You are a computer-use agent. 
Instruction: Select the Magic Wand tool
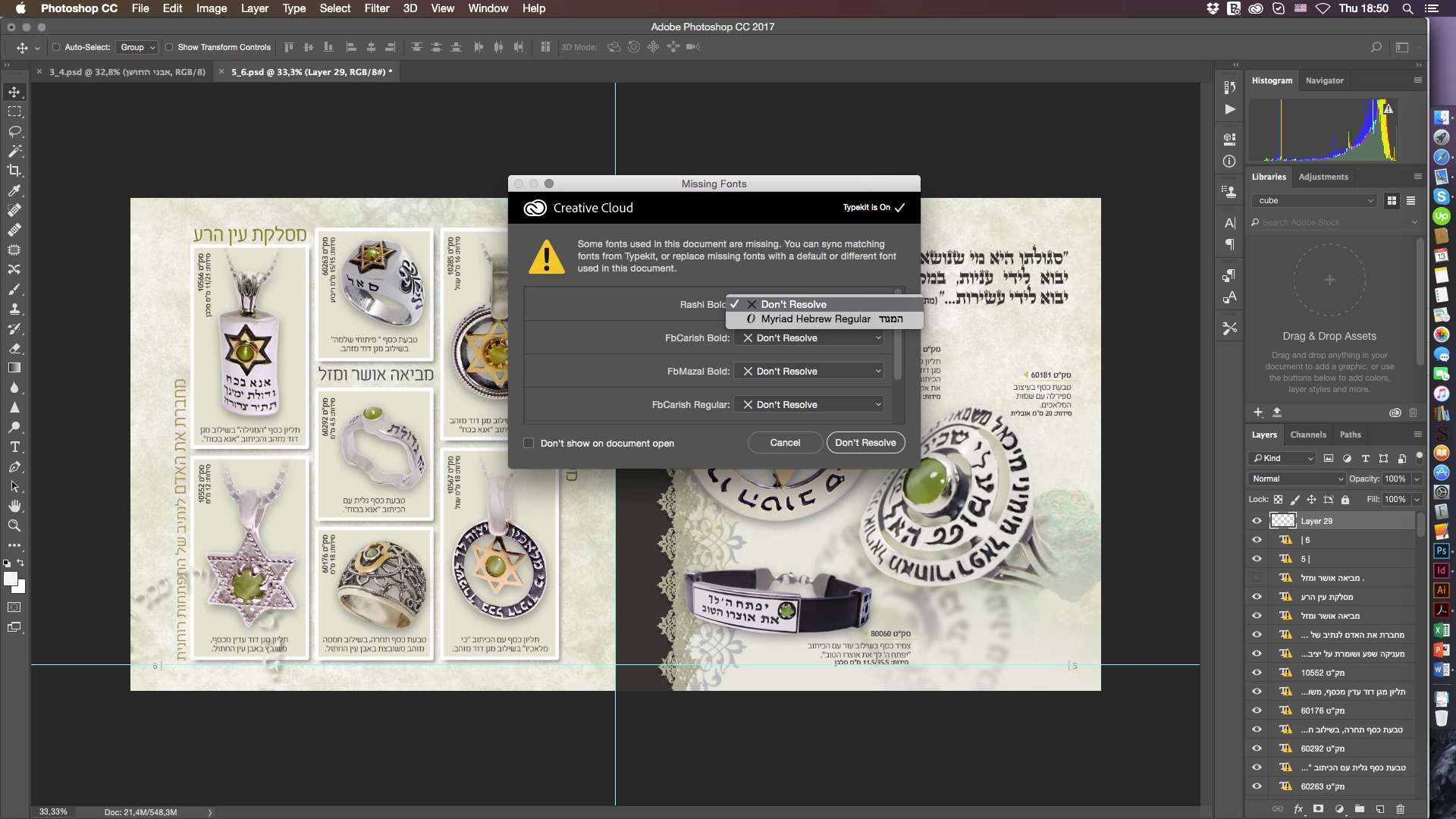tap(14, 151)
